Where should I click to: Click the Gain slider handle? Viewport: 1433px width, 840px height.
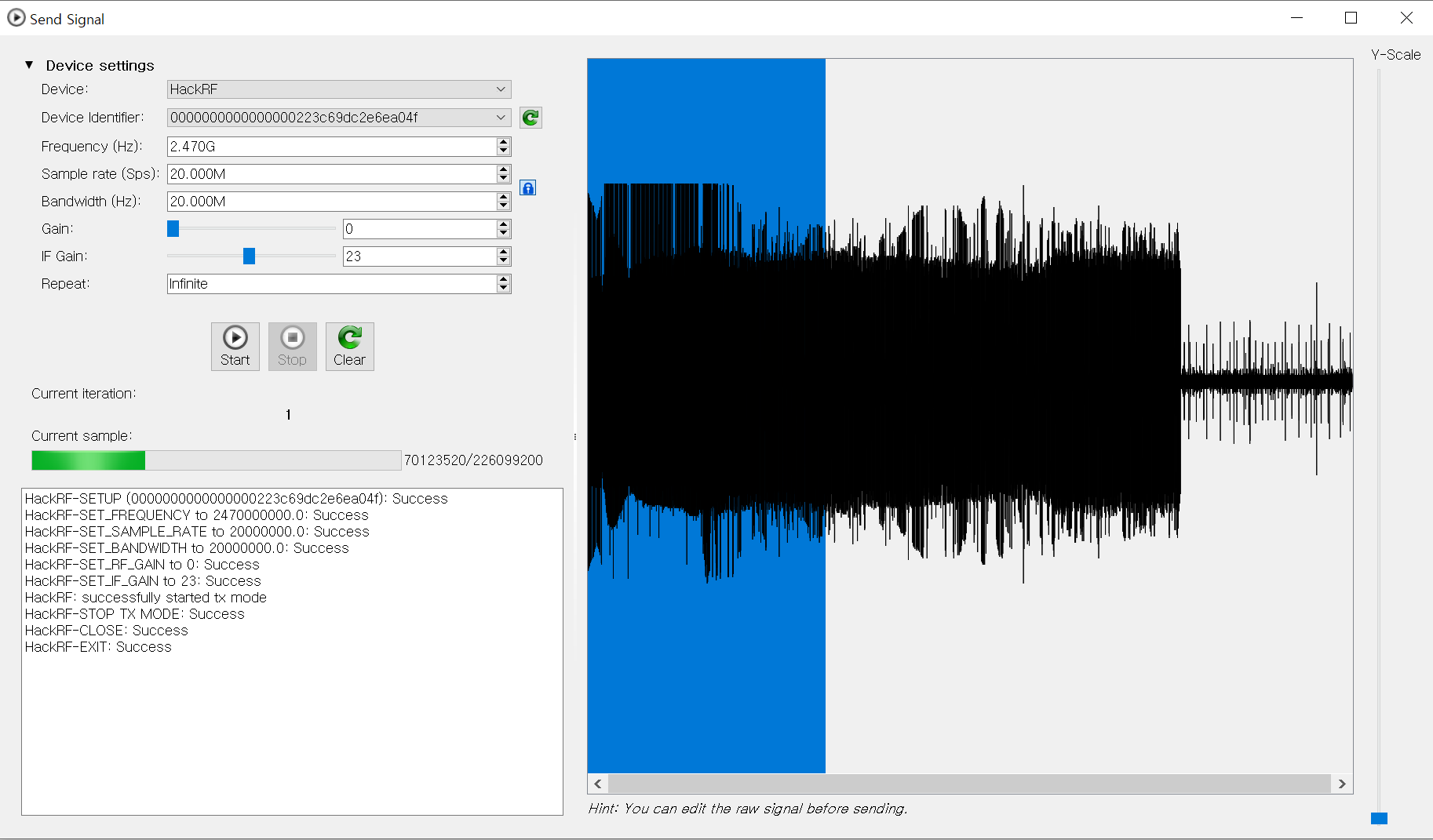point(173,228)
